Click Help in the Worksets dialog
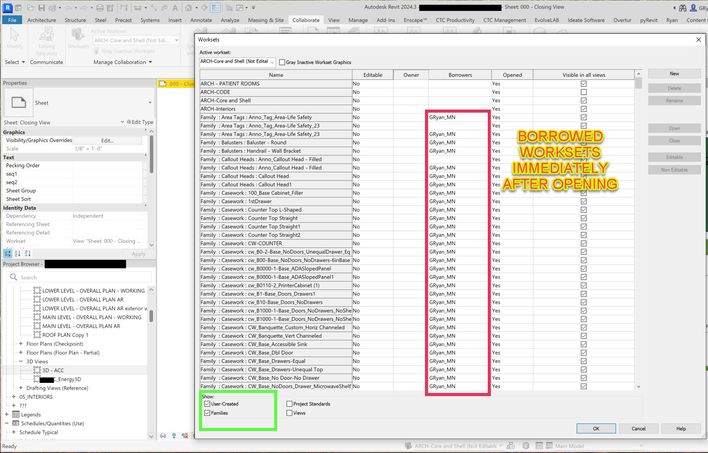 pos(680,428)
